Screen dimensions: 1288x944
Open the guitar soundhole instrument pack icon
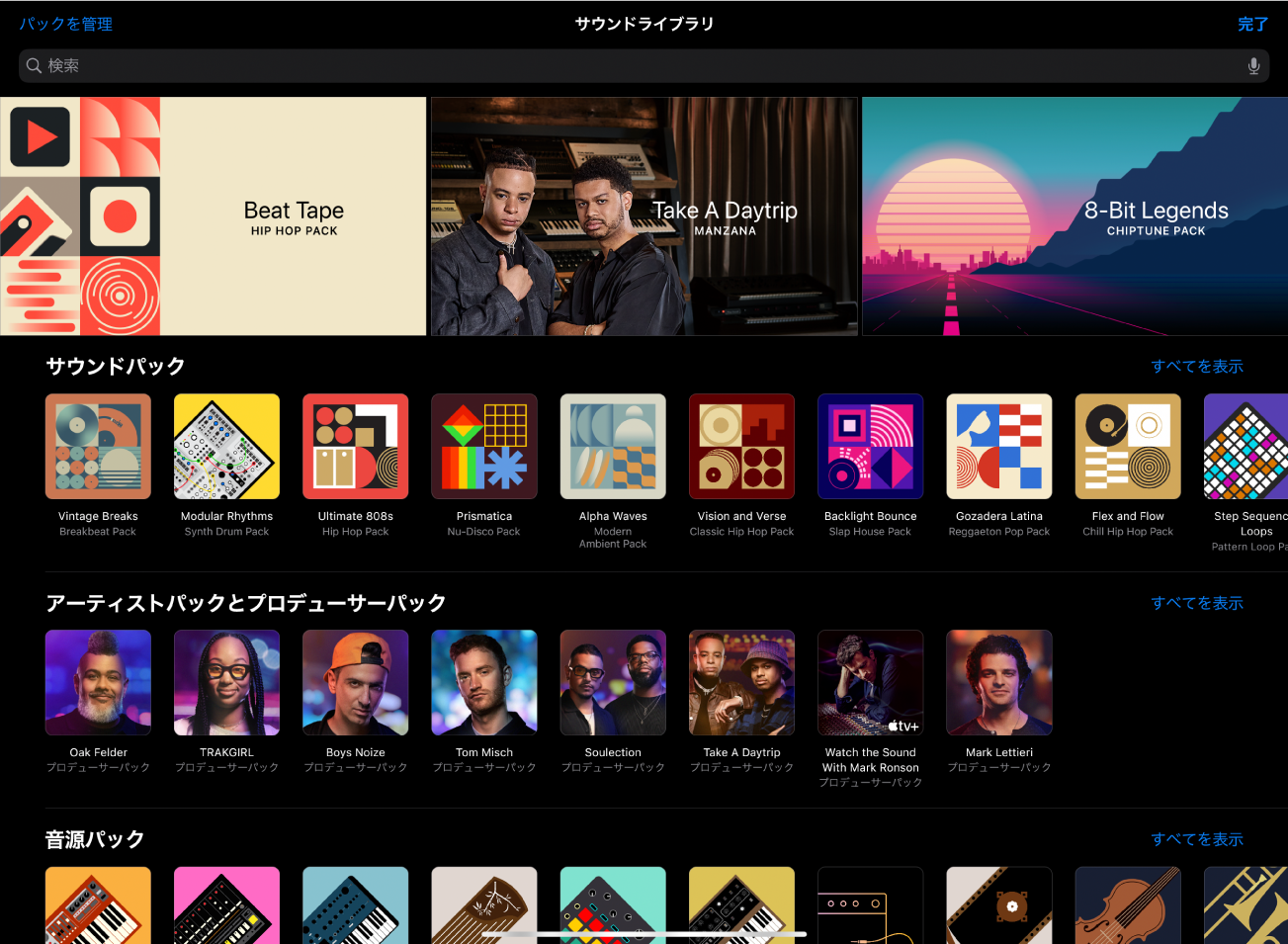[x=999, y=905]
